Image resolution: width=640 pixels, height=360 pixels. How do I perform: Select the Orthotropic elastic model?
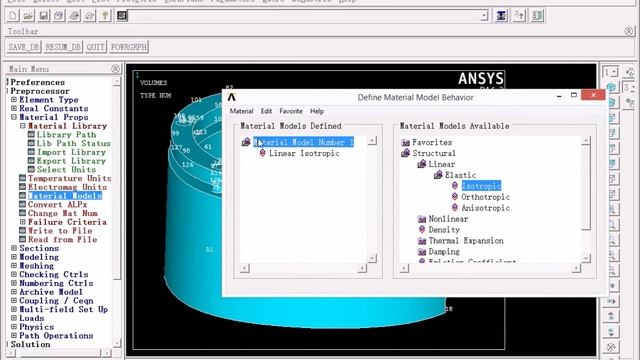pos(485,197)
